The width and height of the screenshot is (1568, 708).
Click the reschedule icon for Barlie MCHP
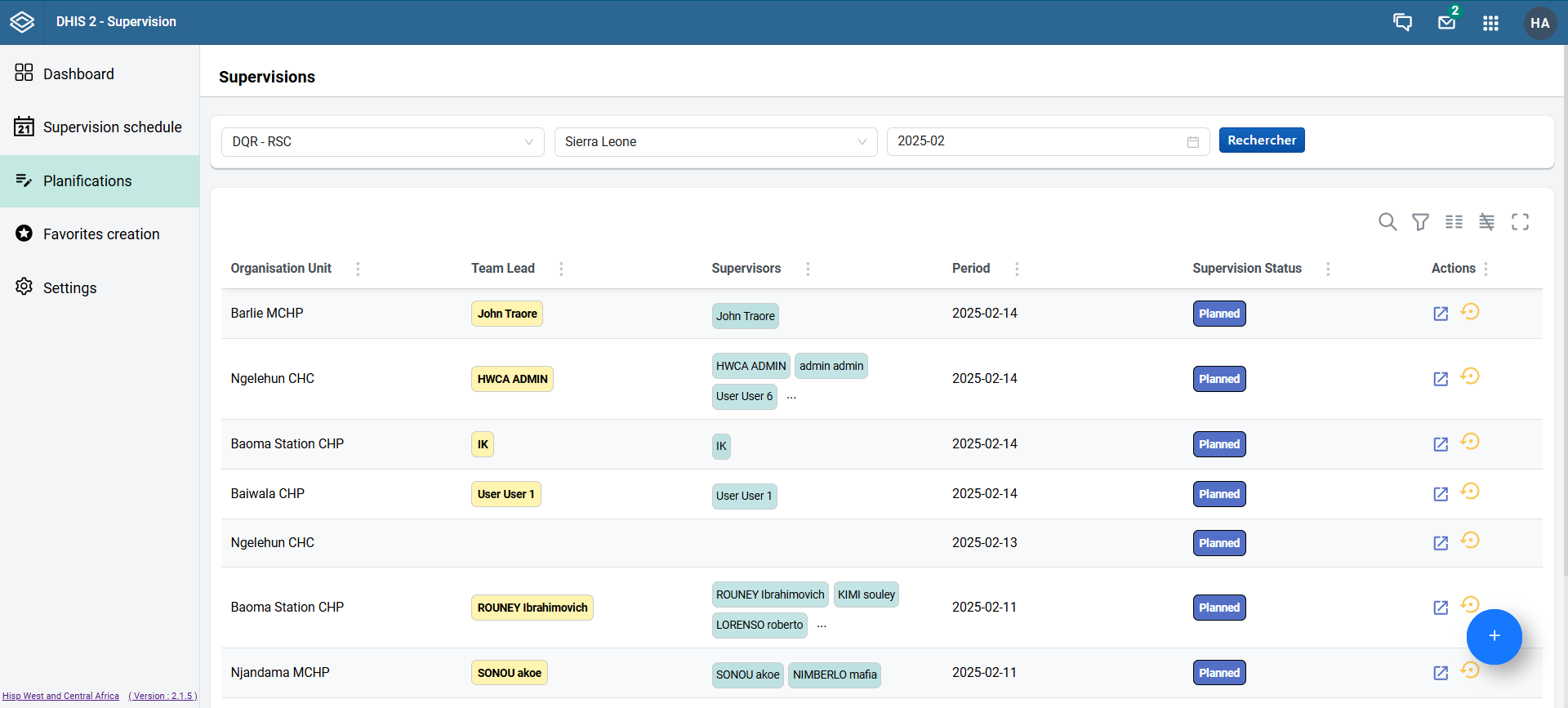[x=1470, y=311]
